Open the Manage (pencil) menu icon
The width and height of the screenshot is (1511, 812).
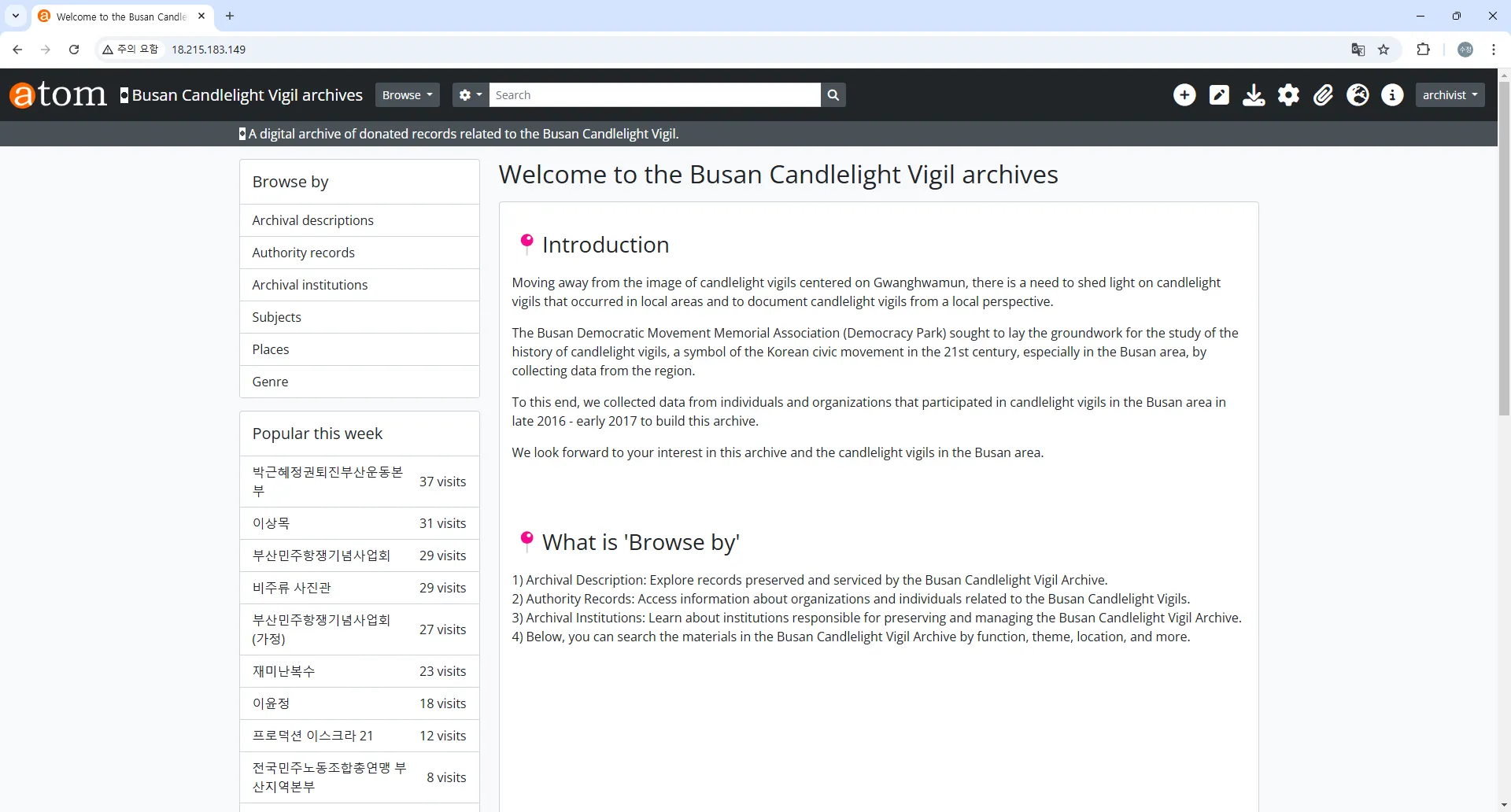click(x=1219, y=95)
